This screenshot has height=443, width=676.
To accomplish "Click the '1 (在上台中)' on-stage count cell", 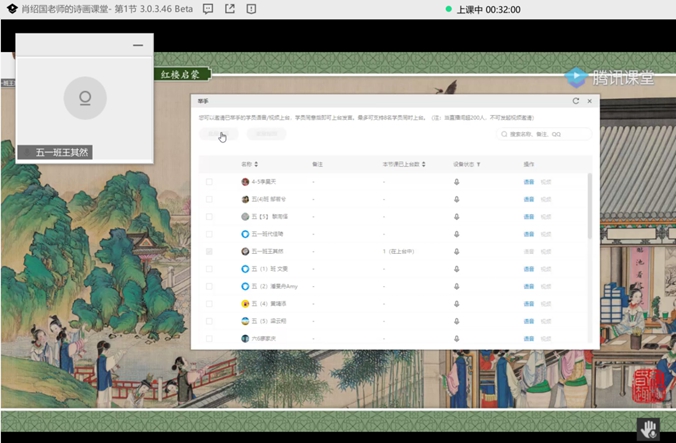I will (x=398, y=251).
